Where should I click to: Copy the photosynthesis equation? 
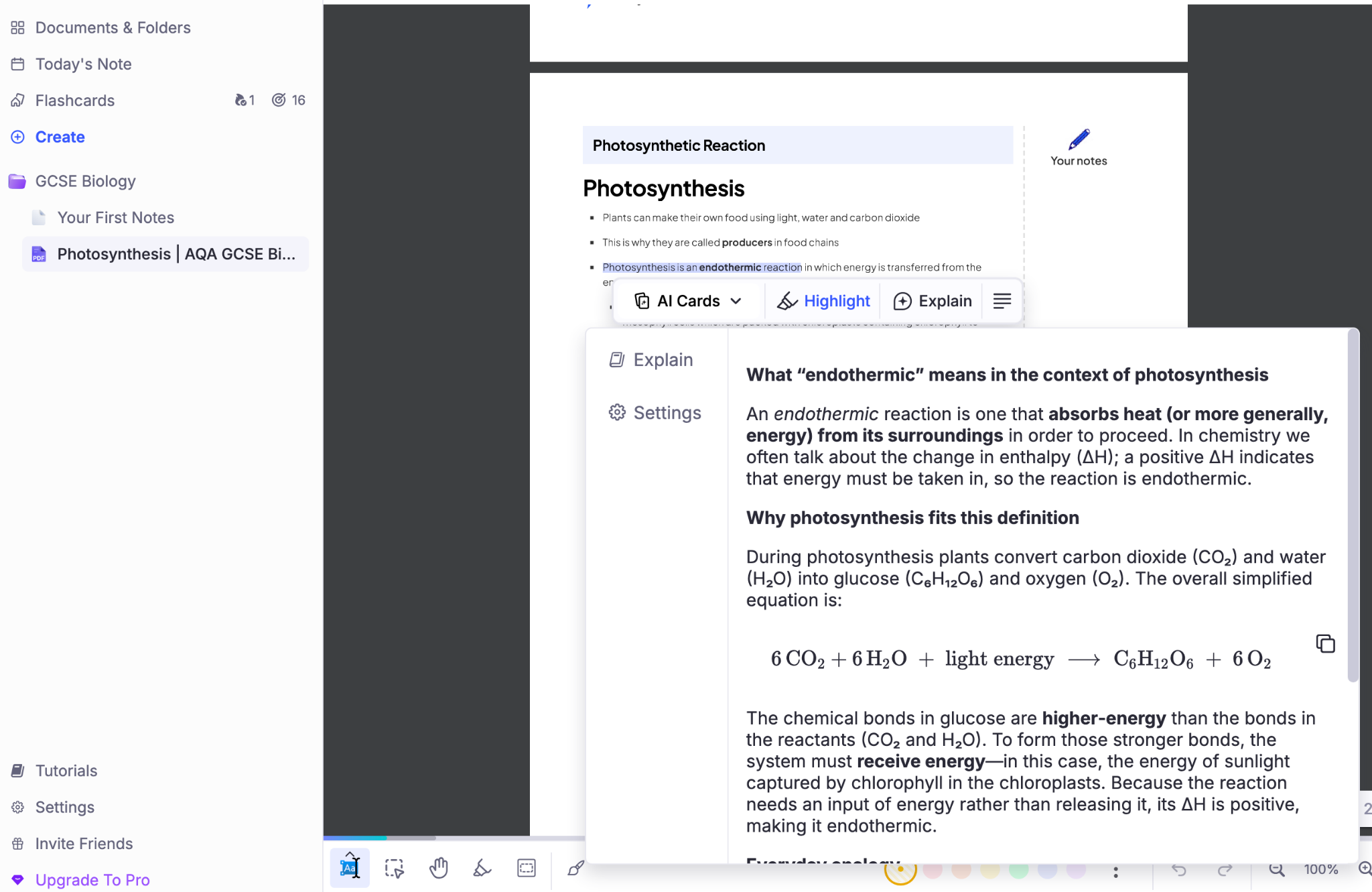1325,644
